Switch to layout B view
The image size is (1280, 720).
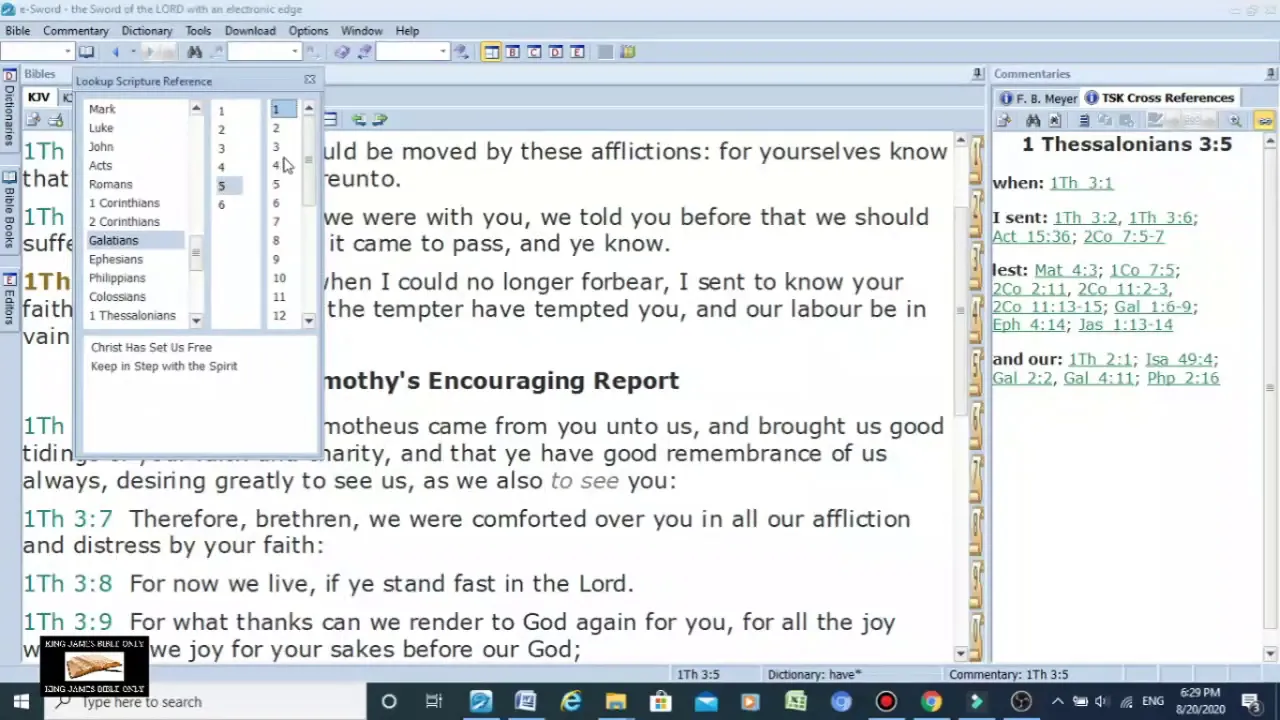[x=513, y=52]
